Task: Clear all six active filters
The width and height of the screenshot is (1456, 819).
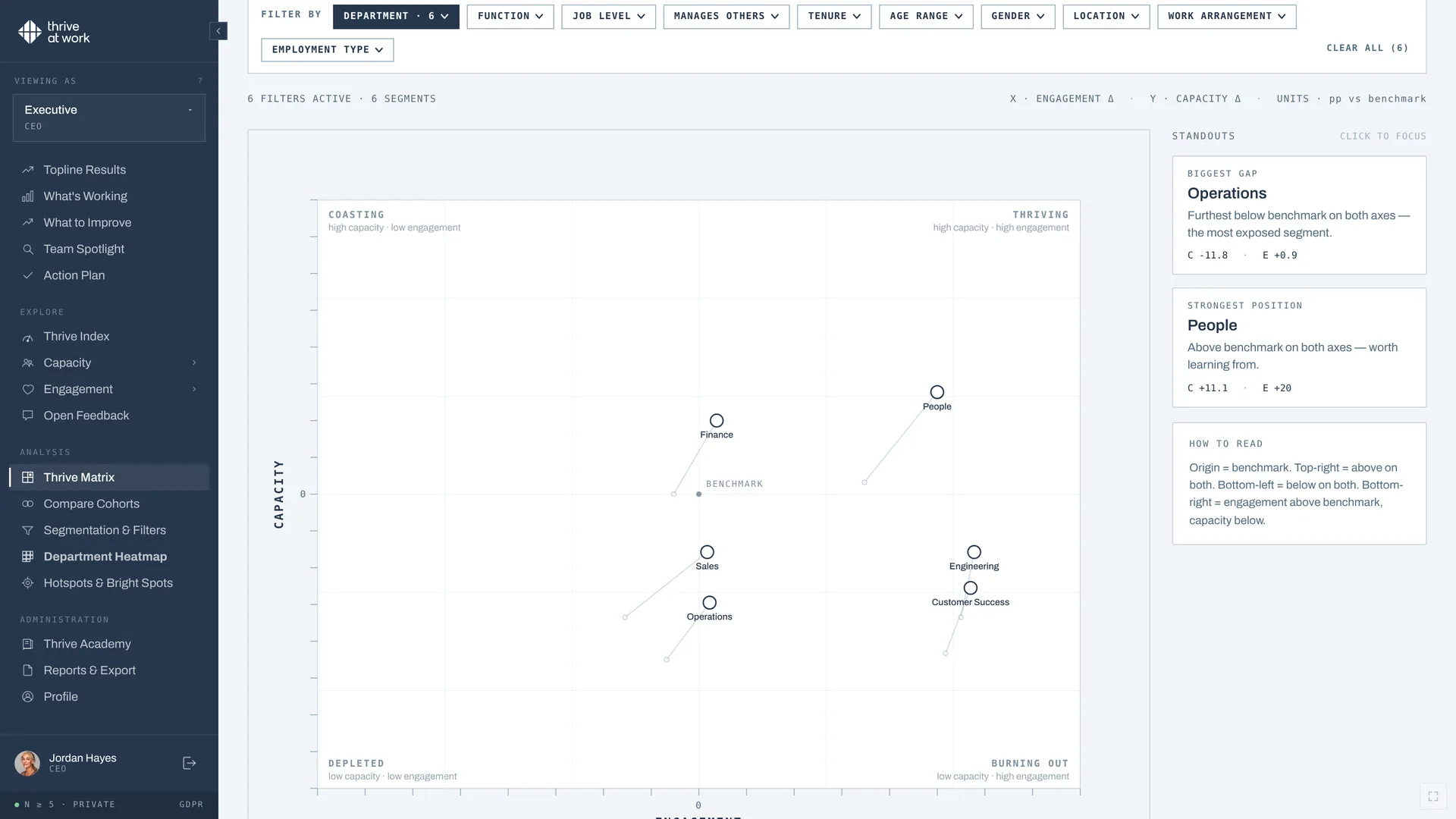Action: click(x=1367, y=48)
